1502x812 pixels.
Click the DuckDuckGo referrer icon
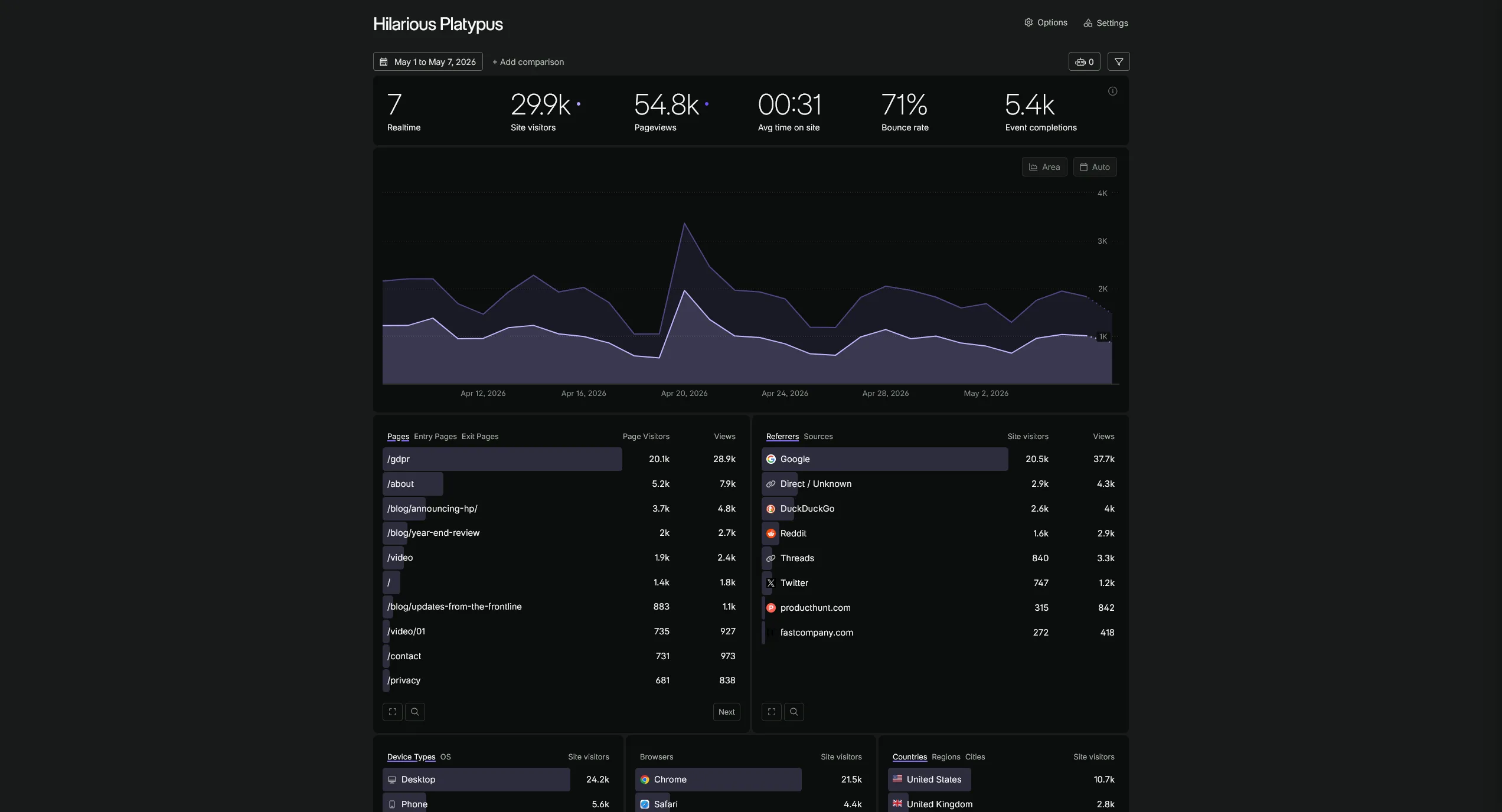pos(770,509)
